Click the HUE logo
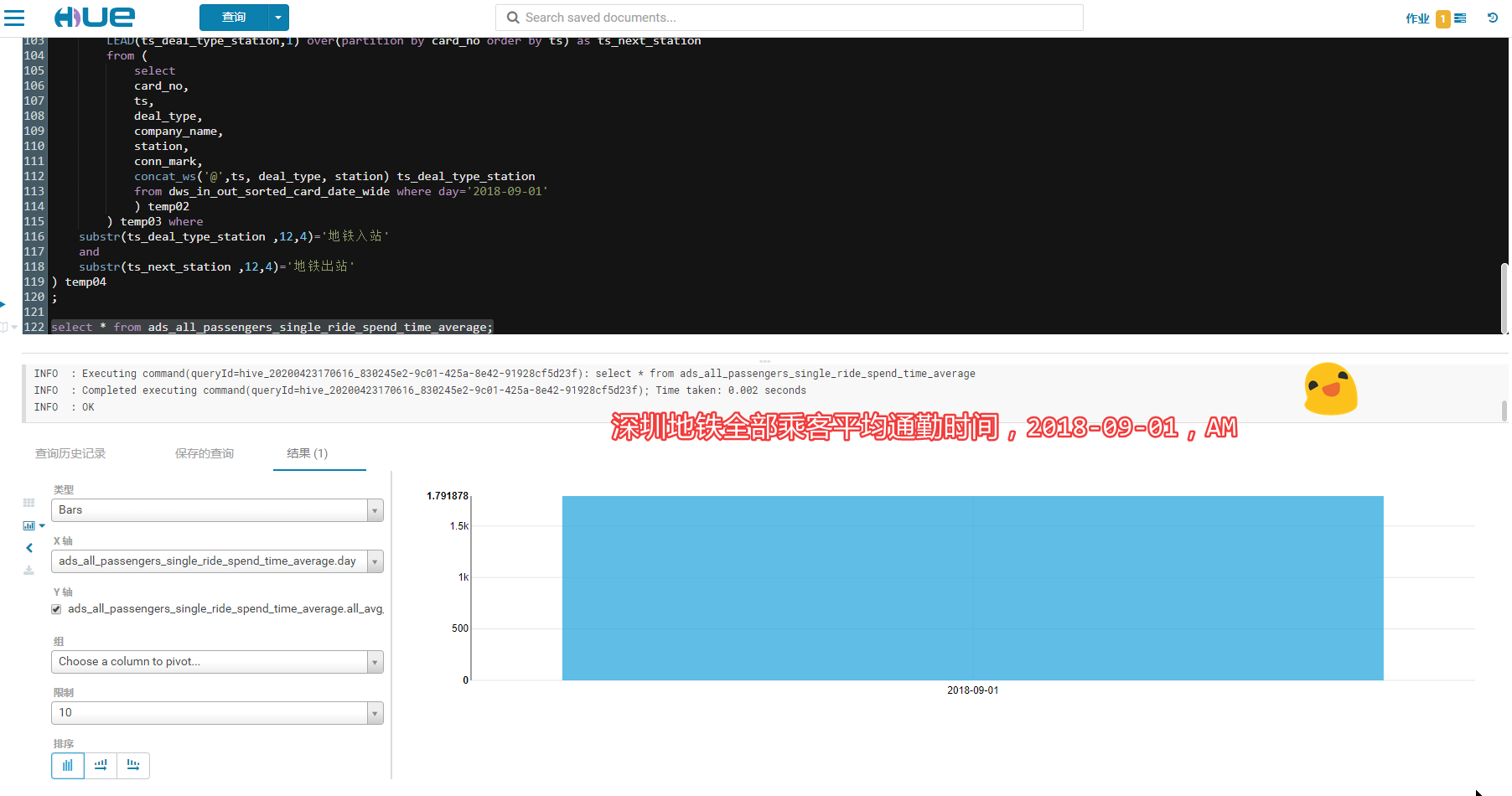This screenshot has height=796, width=1512. [94, 17]
